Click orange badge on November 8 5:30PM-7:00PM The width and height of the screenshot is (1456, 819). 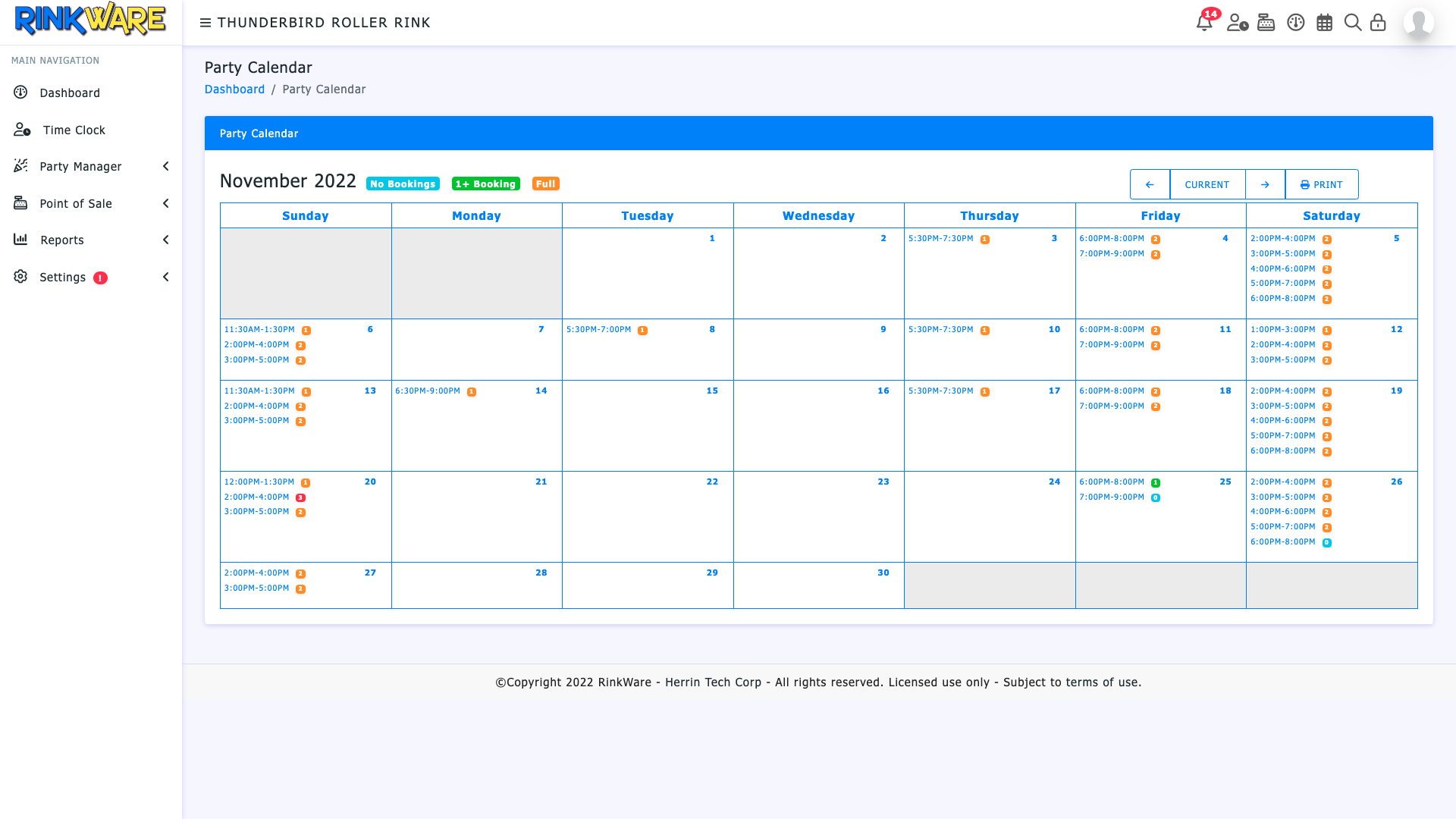642,331
